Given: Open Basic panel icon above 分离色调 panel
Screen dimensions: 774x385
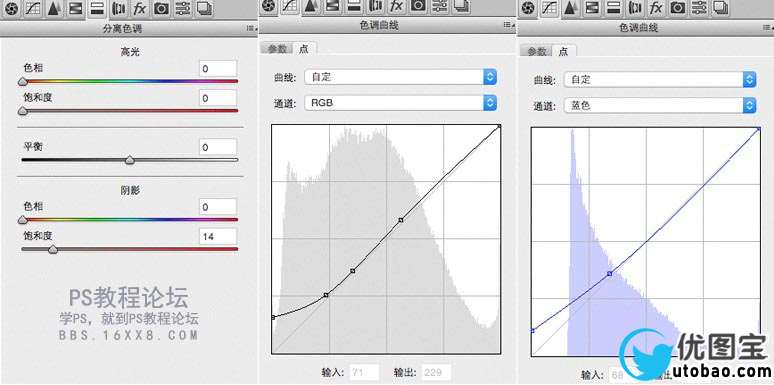Looking at the screenshot, I should [x=12, y=8].
